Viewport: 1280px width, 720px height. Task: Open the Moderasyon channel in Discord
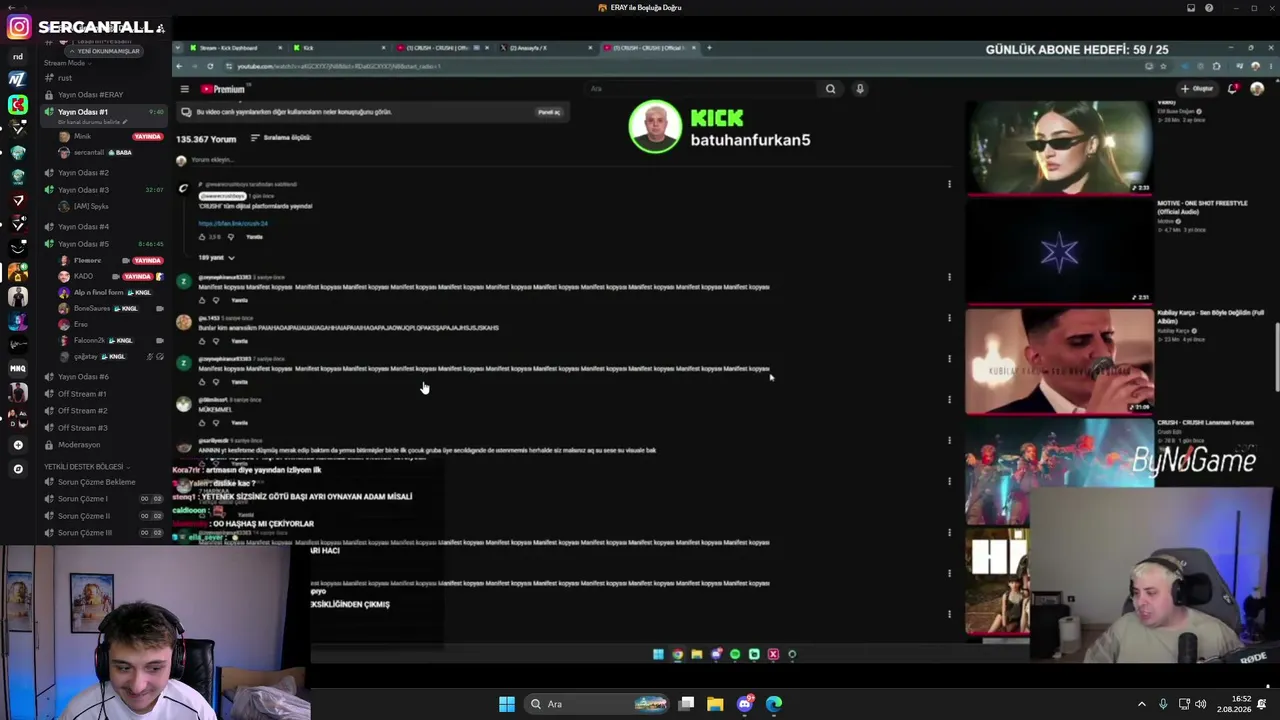point(79,445)
